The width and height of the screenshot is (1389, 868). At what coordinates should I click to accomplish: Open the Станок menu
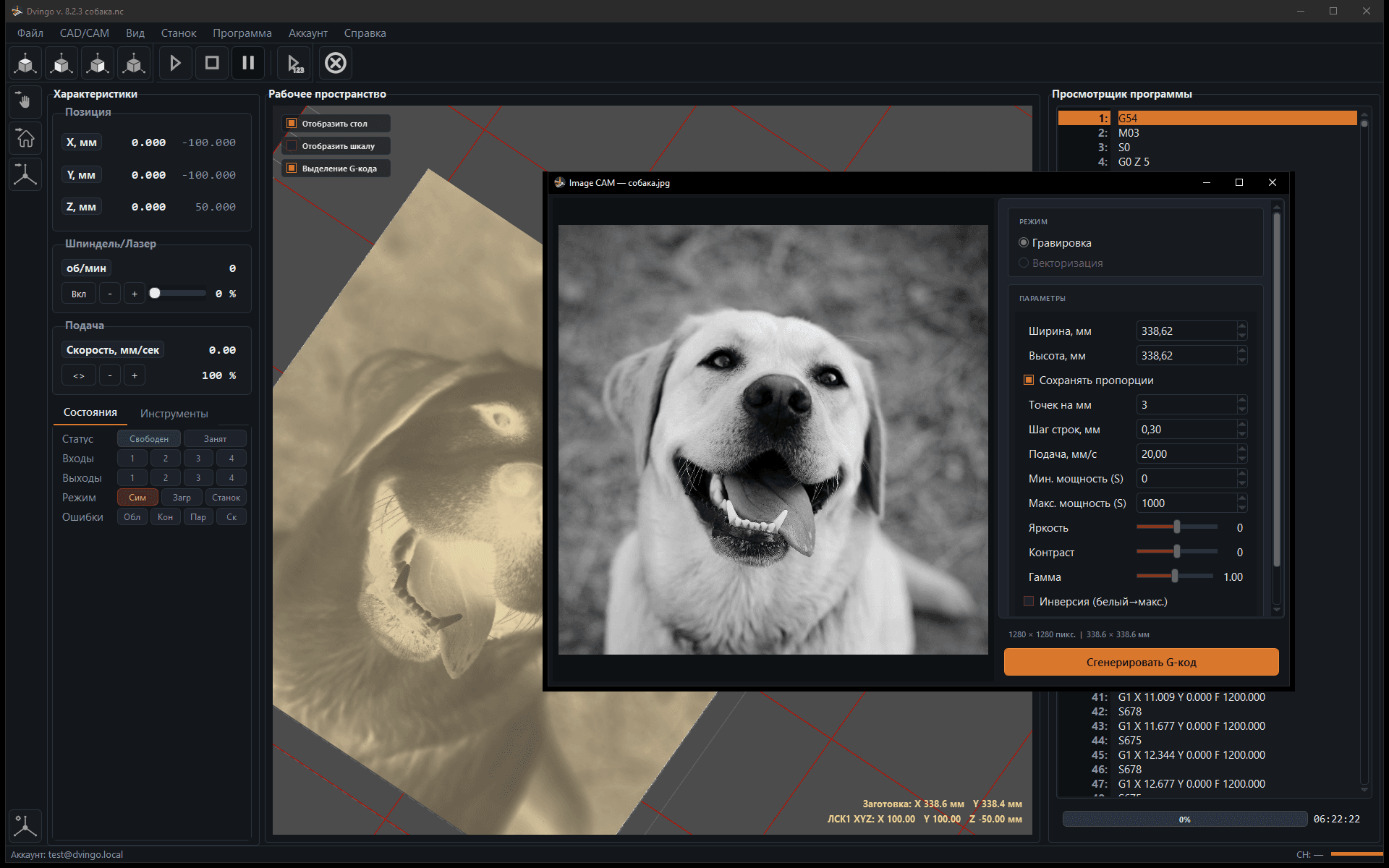coord(179,33)
